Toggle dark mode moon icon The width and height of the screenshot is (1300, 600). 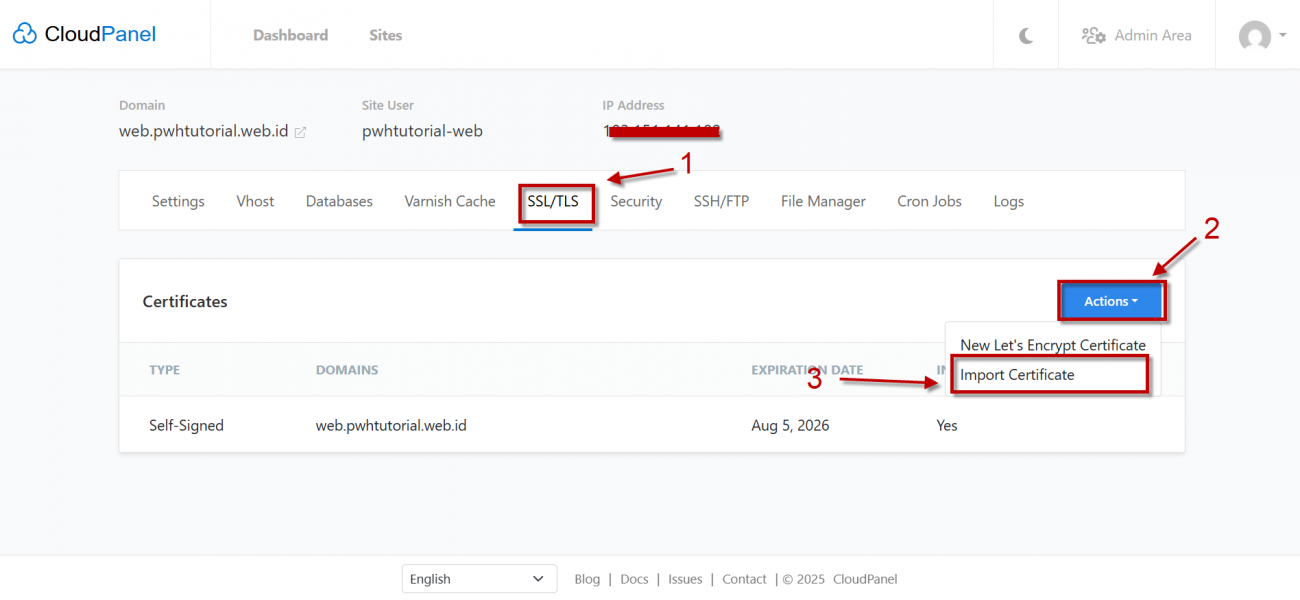1026,35
